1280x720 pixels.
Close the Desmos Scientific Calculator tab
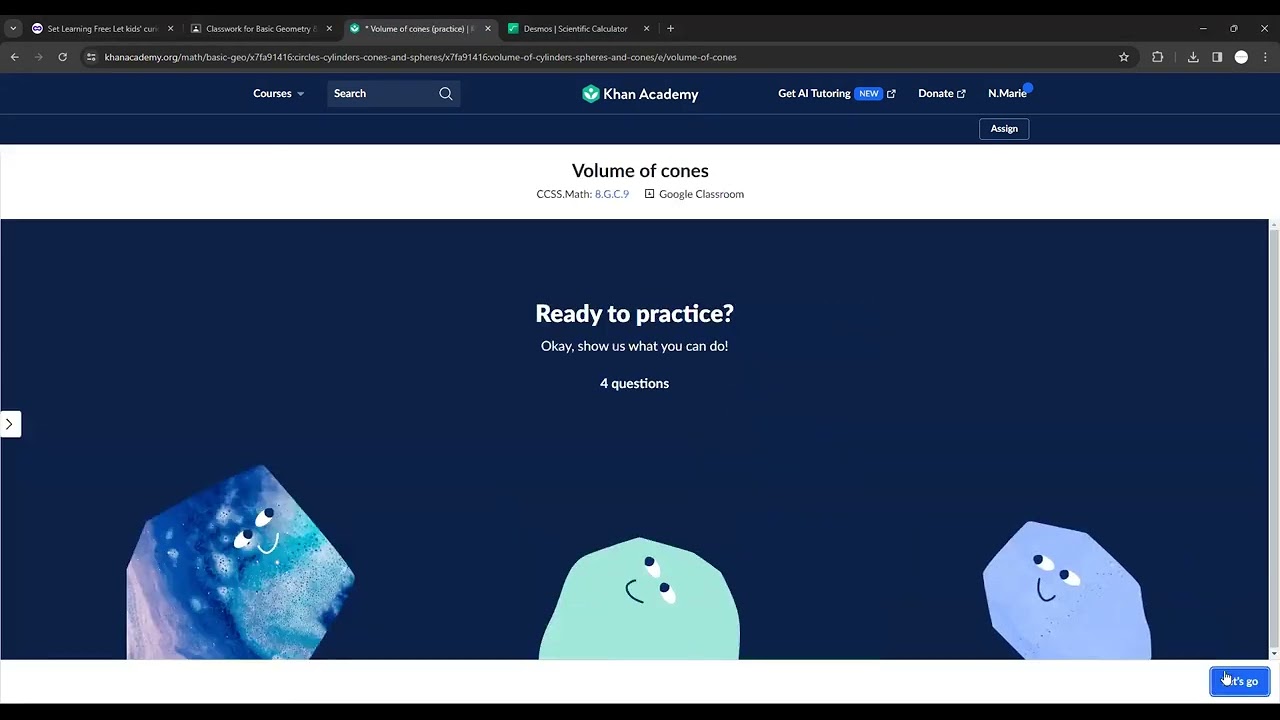click(647, 29)
